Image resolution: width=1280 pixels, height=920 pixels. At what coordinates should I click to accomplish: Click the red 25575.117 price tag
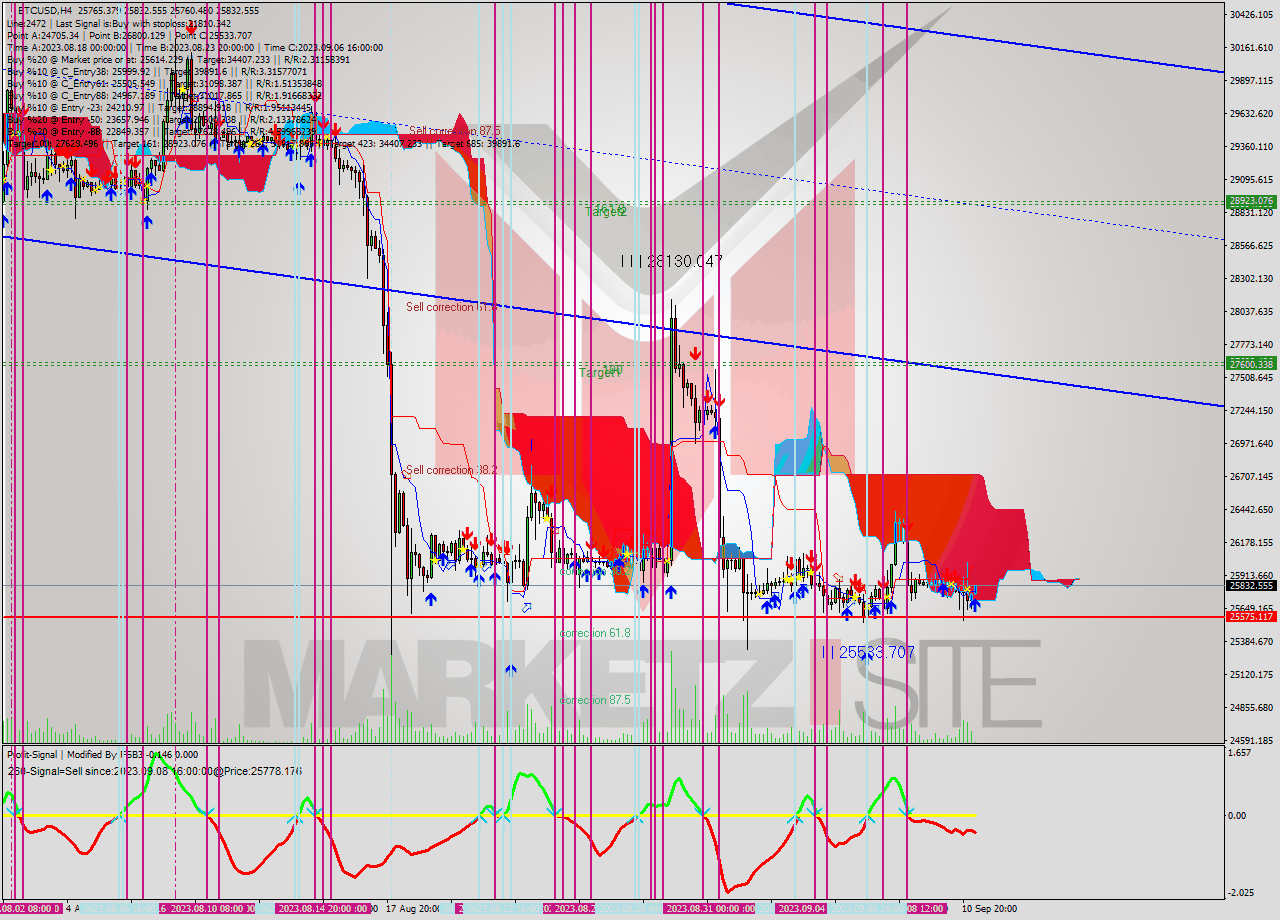[1251, 617]
